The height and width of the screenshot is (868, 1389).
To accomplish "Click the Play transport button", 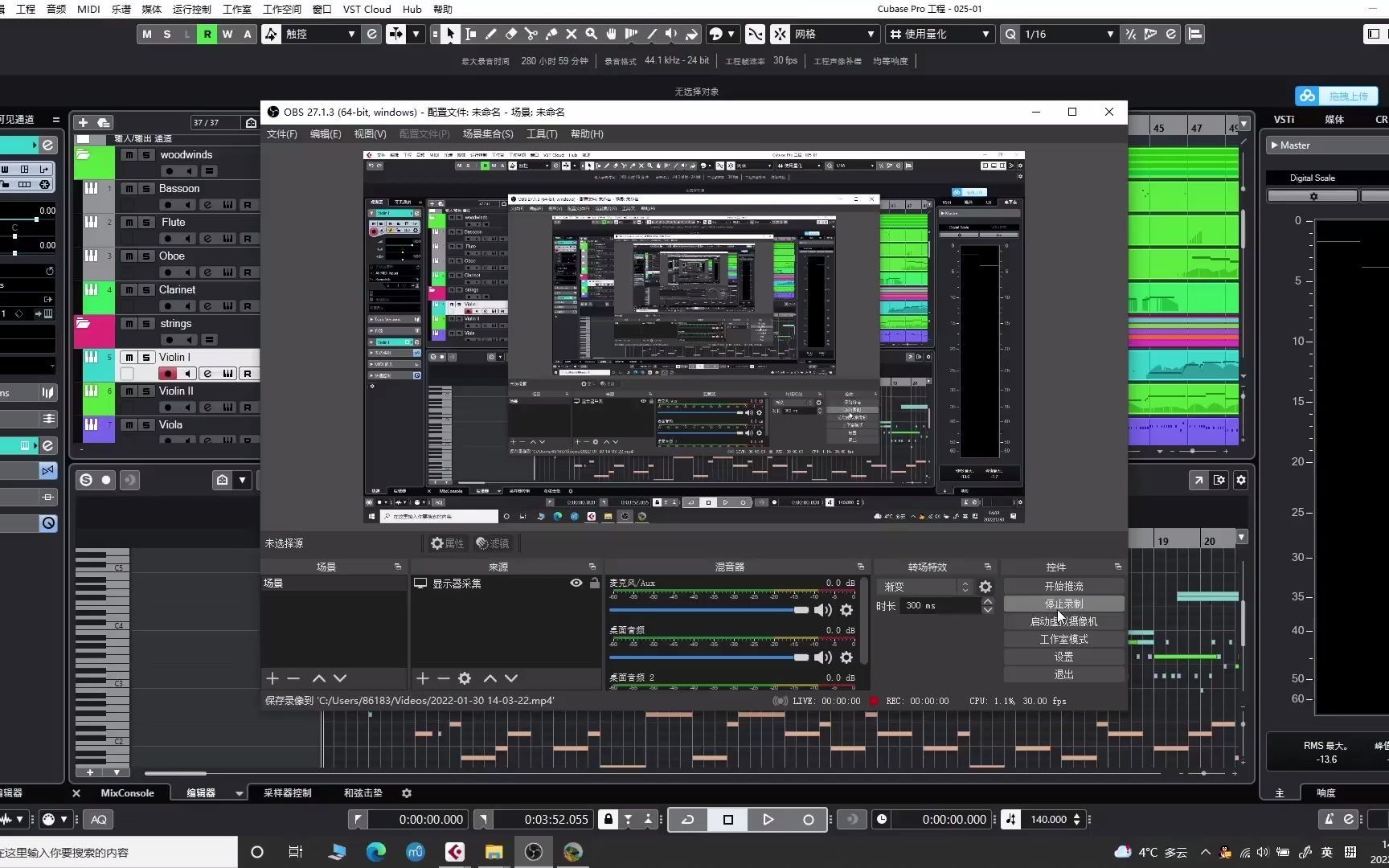I will tap(768, 820).
